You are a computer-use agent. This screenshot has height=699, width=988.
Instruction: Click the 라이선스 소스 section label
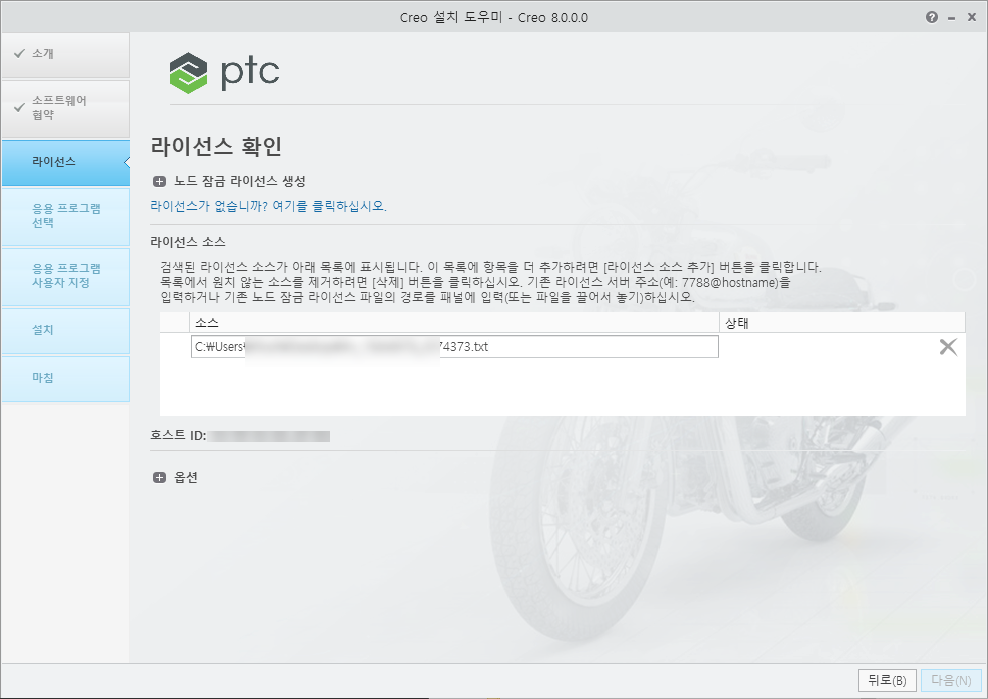[x=188, y=242]
